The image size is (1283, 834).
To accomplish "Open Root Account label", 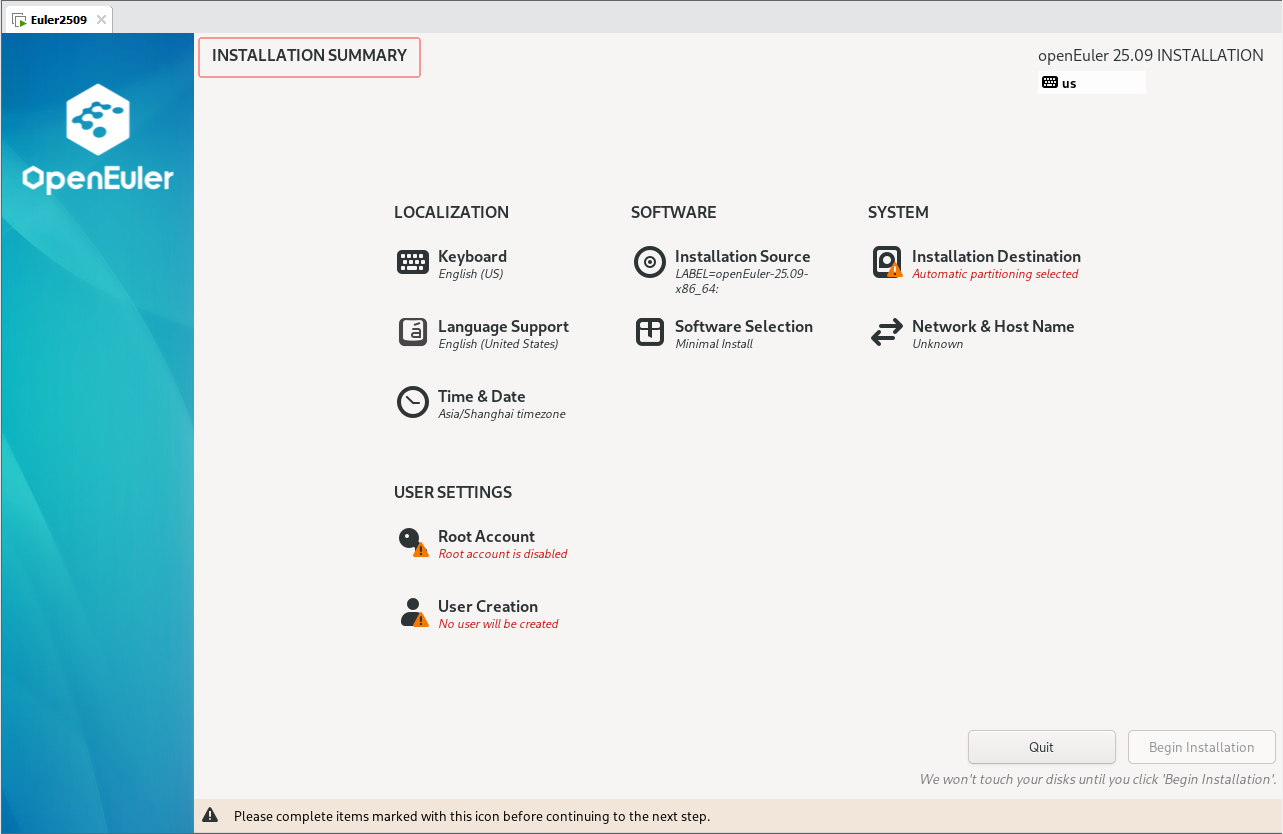I will (x=486, y=536).
